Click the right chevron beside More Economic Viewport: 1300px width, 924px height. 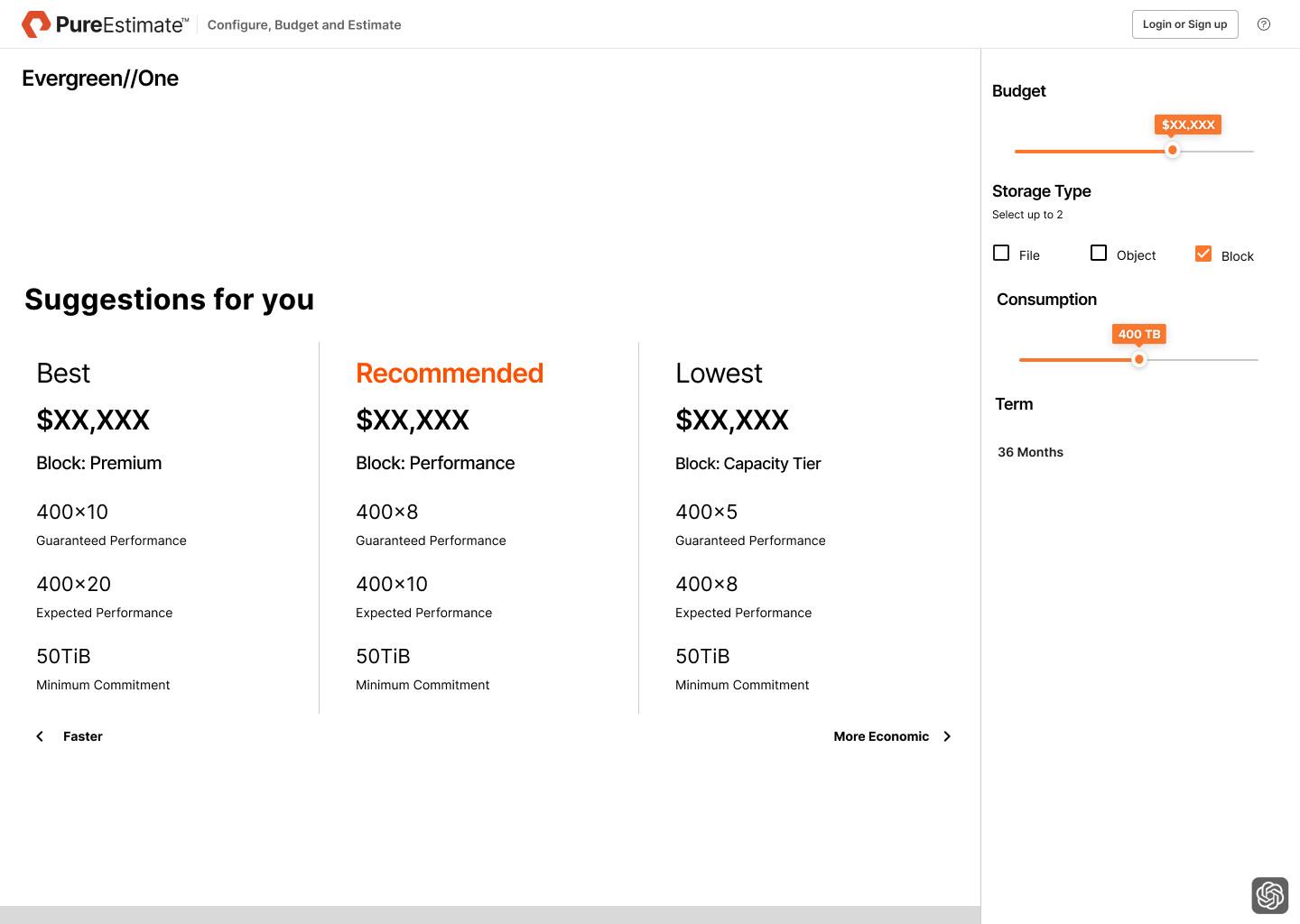pos(947,736)
